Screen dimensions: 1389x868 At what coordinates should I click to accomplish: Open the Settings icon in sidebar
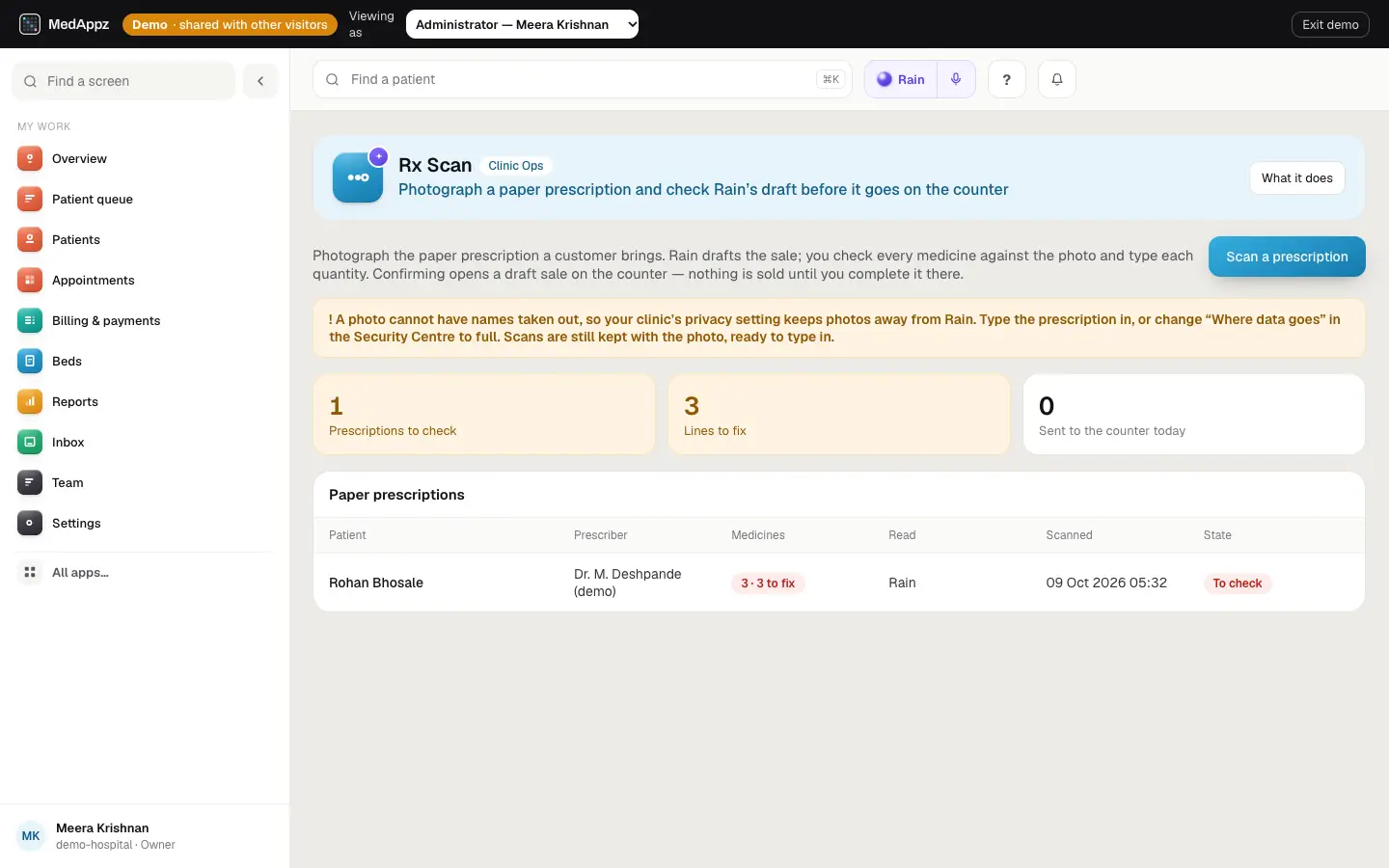pyautogui.click(x=30, y=524)
